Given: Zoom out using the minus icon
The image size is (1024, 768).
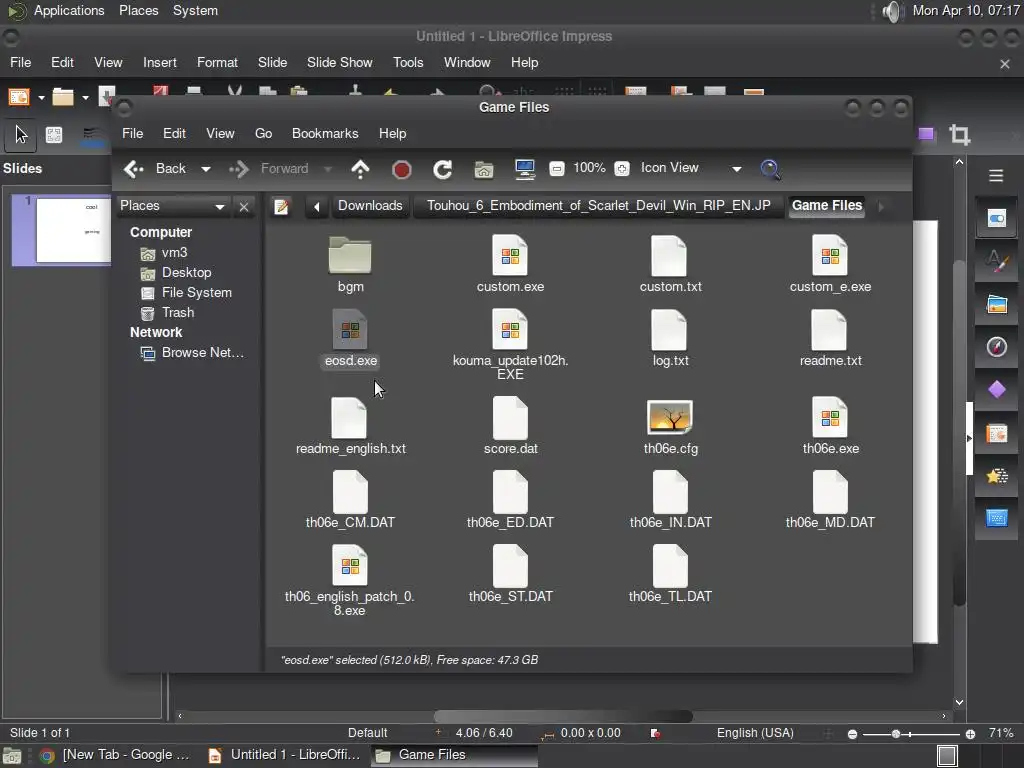Looking at the screenshot, I should click(x=556, y=169).
